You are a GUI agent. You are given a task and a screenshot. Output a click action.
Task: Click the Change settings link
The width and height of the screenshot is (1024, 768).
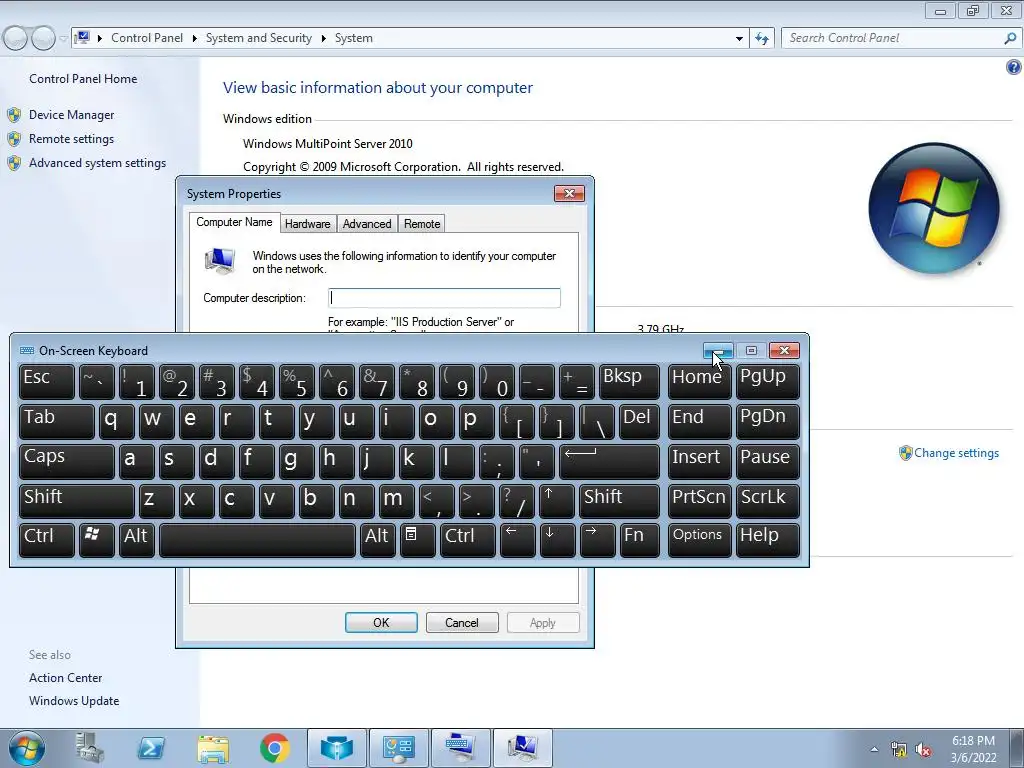pos(956,453)
